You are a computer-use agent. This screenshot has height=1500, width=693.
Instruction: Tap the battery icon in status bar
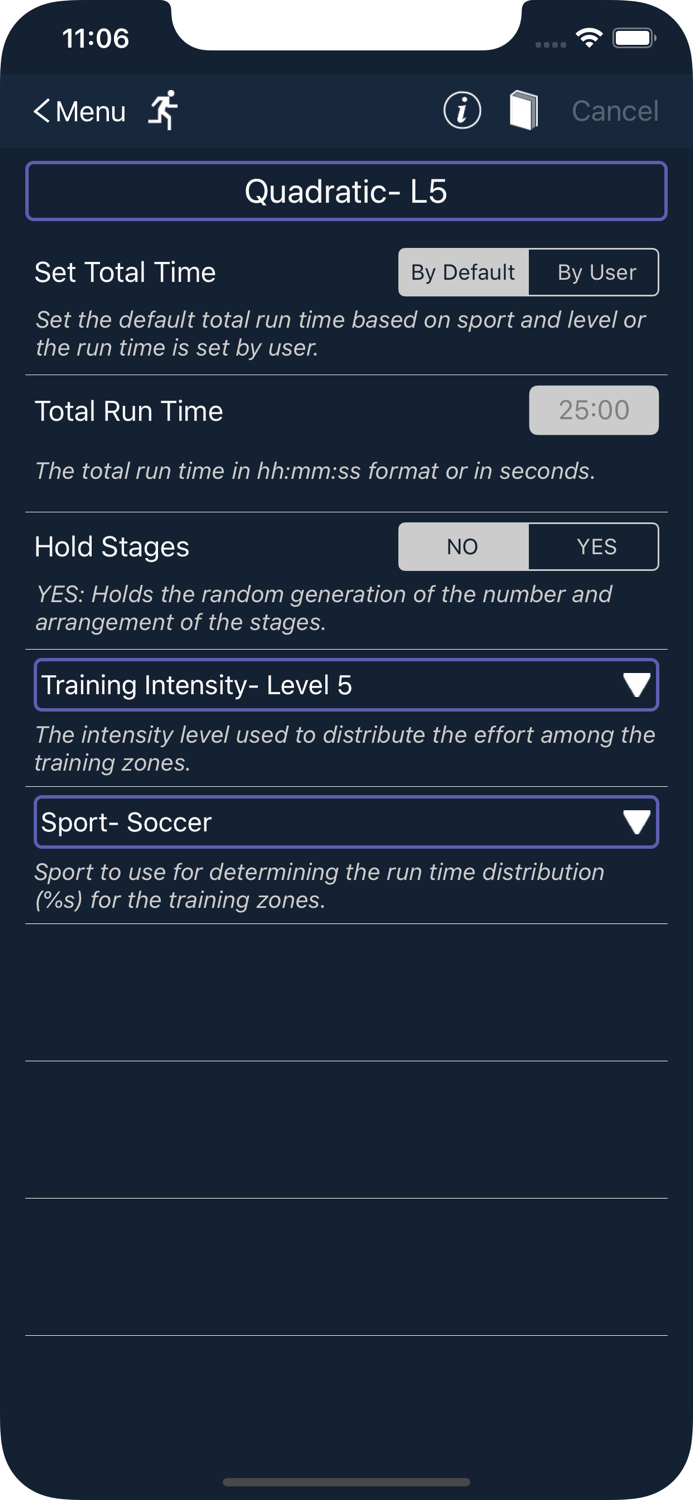click(x=634, y=37)
